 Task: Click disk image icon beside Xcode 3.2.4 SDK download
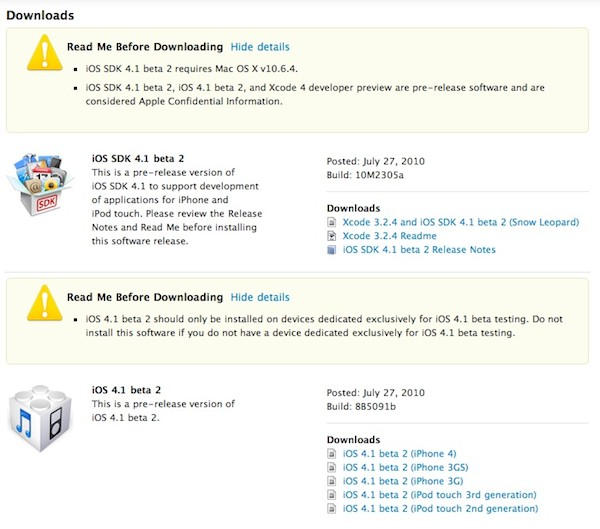point(333,221)
